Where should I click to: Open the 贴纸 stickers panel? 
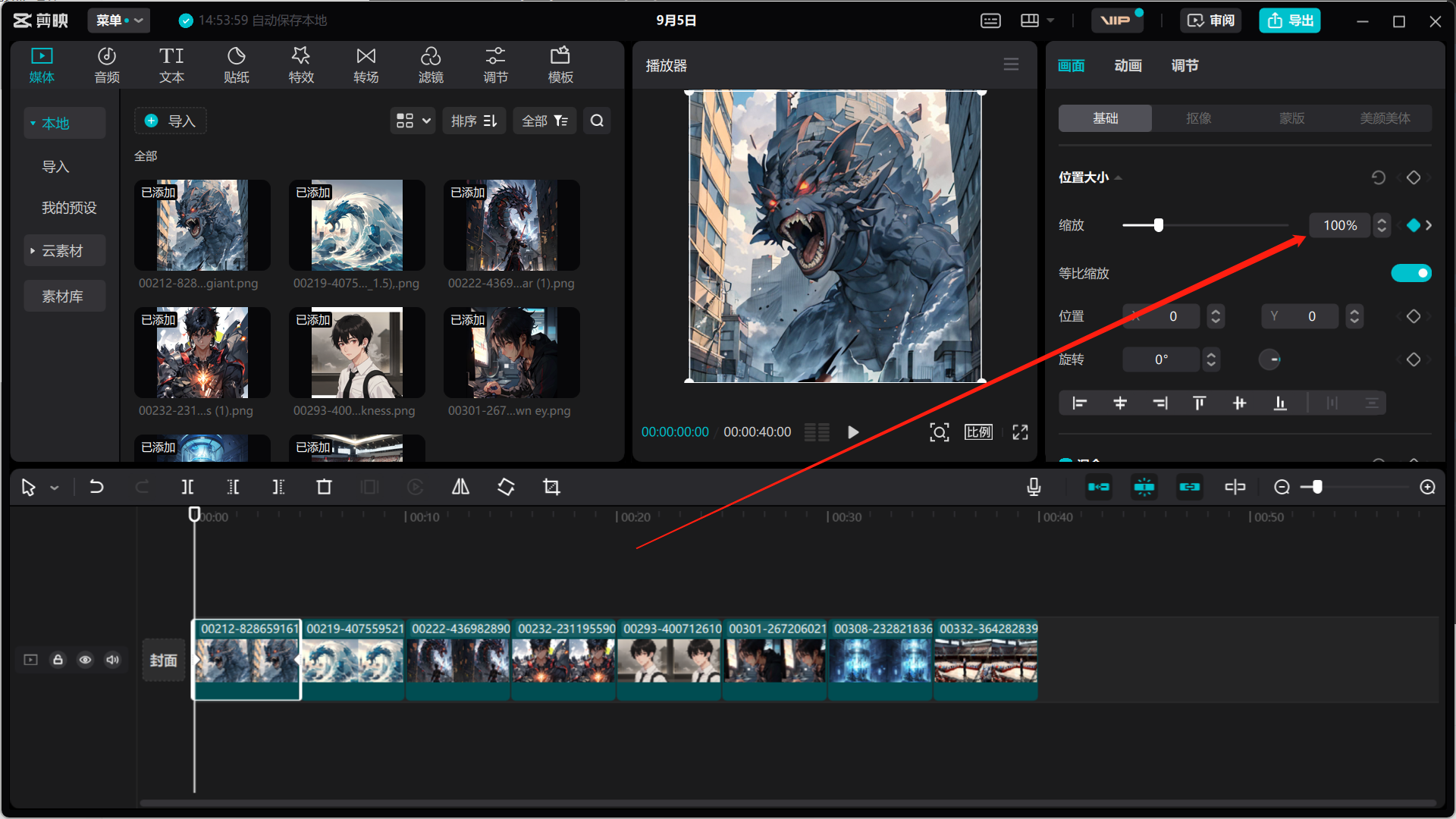(x=236, y=64)
